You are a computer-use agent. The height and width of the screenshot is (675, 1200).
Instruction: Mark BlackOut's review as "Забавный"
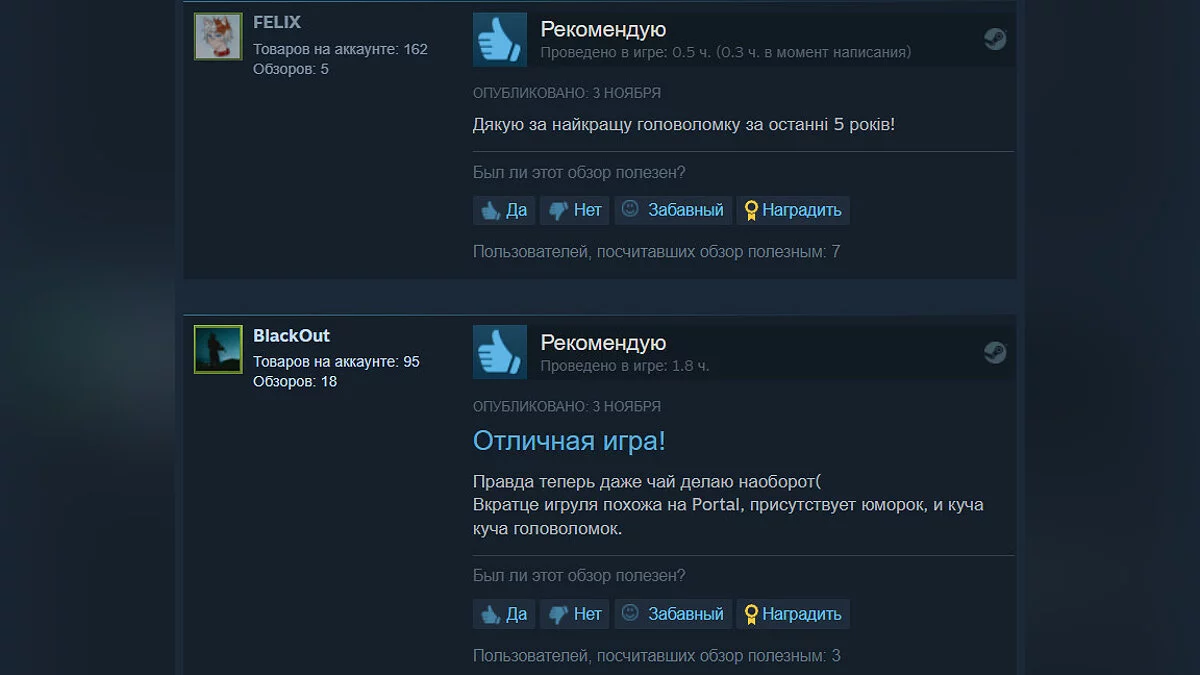[673, 614]
